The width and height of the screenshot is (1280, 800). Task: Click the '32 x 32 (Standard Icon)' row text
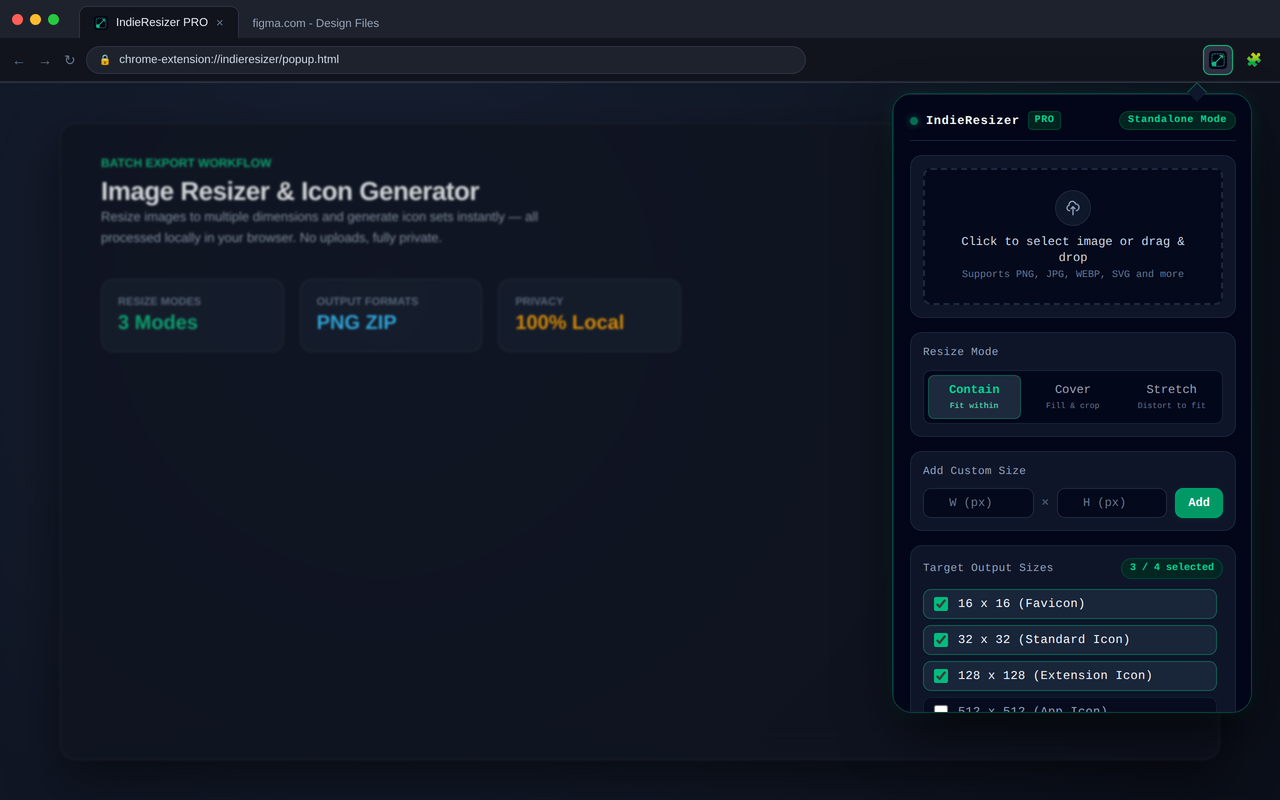[x=1044, y=640]
